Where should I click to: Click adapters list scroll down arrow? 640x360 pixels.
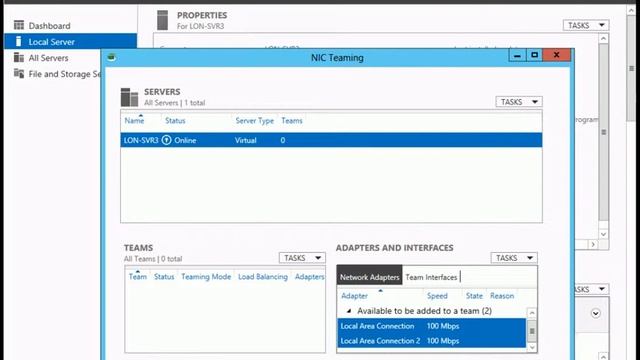[x=532, y=347]
